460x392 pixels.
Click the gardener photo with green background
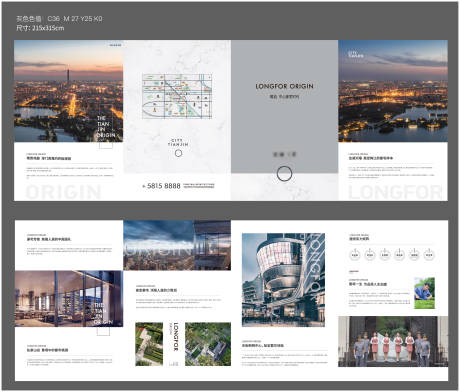tap(424, 293)
